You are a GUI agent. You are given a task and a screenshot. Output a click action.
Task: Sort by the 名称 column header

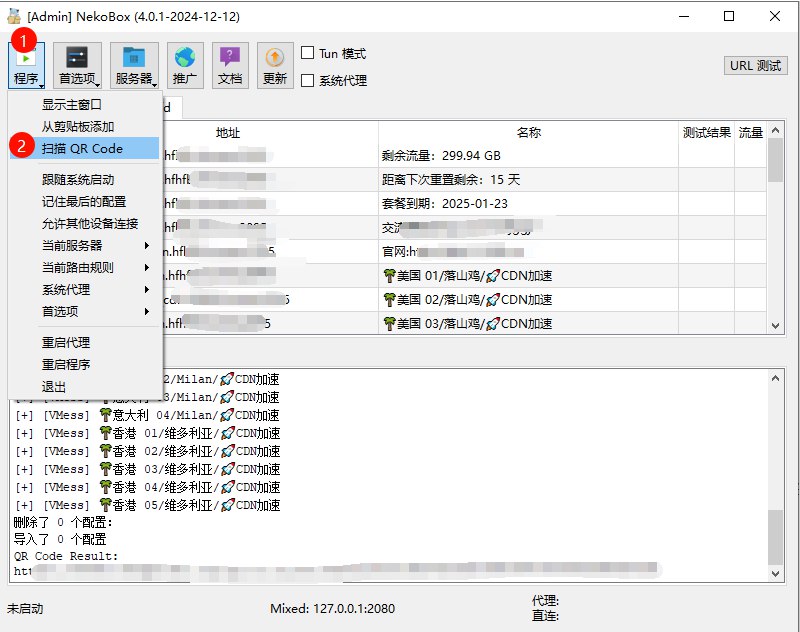(528, 133)
